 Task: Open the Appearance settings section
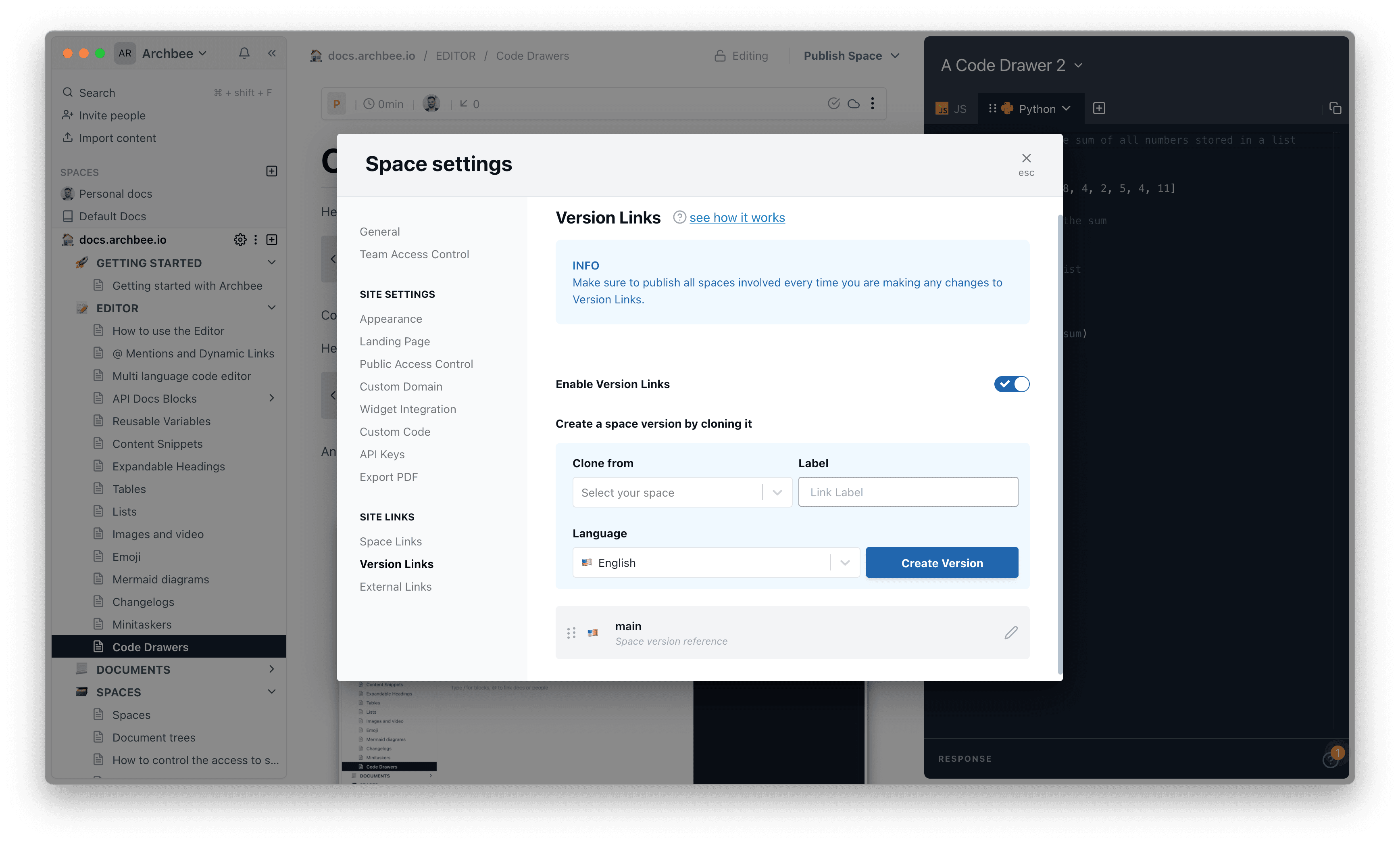[390, 319]
